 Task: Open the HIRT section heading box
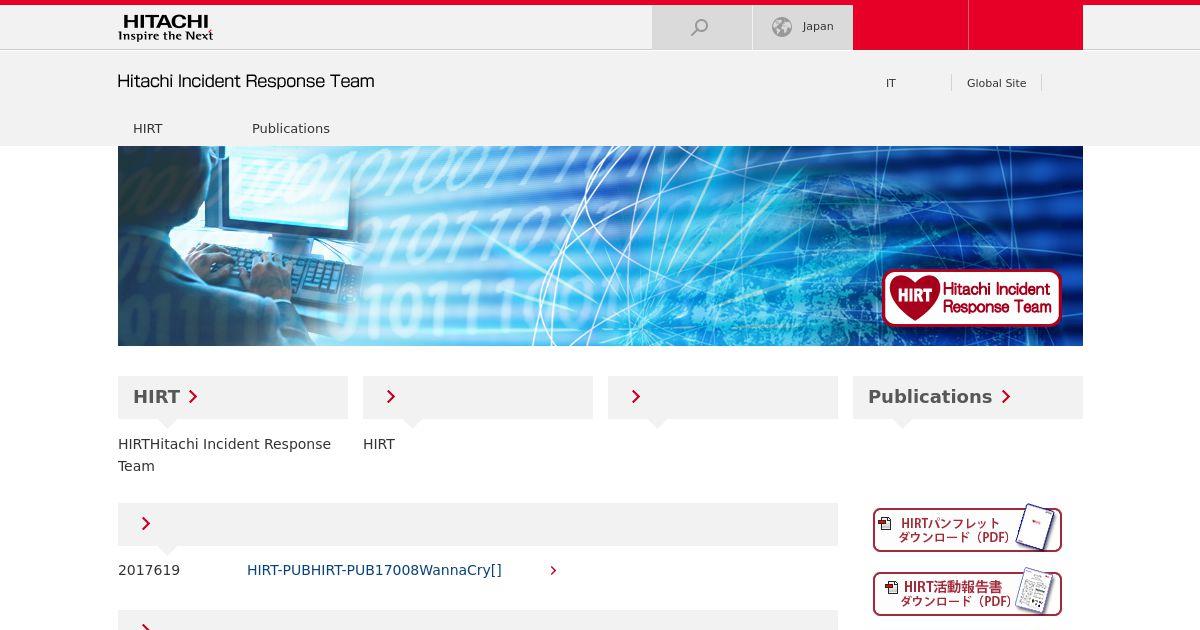coord(233,397)
